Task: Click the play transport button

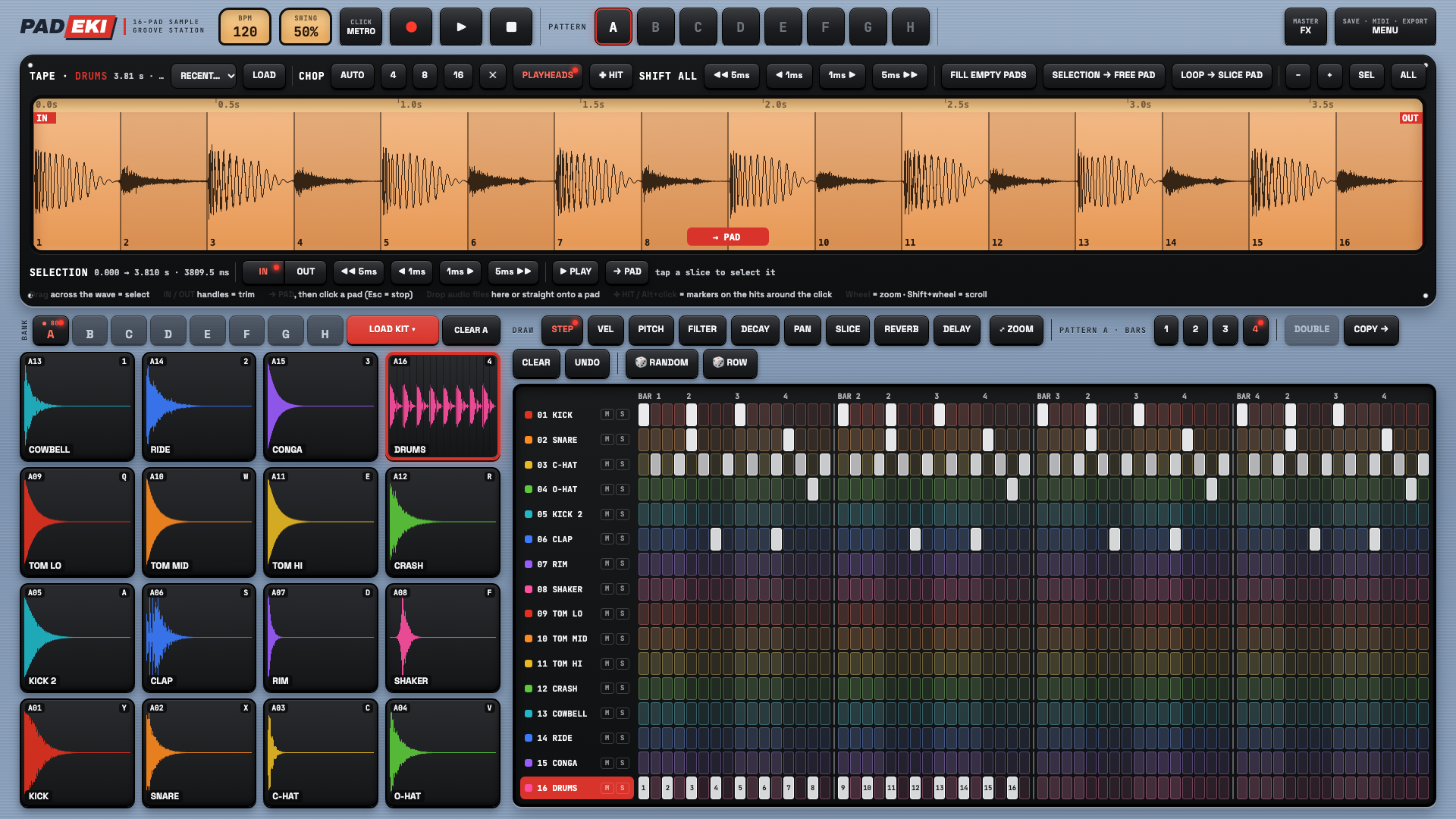Action: (461, 27)
